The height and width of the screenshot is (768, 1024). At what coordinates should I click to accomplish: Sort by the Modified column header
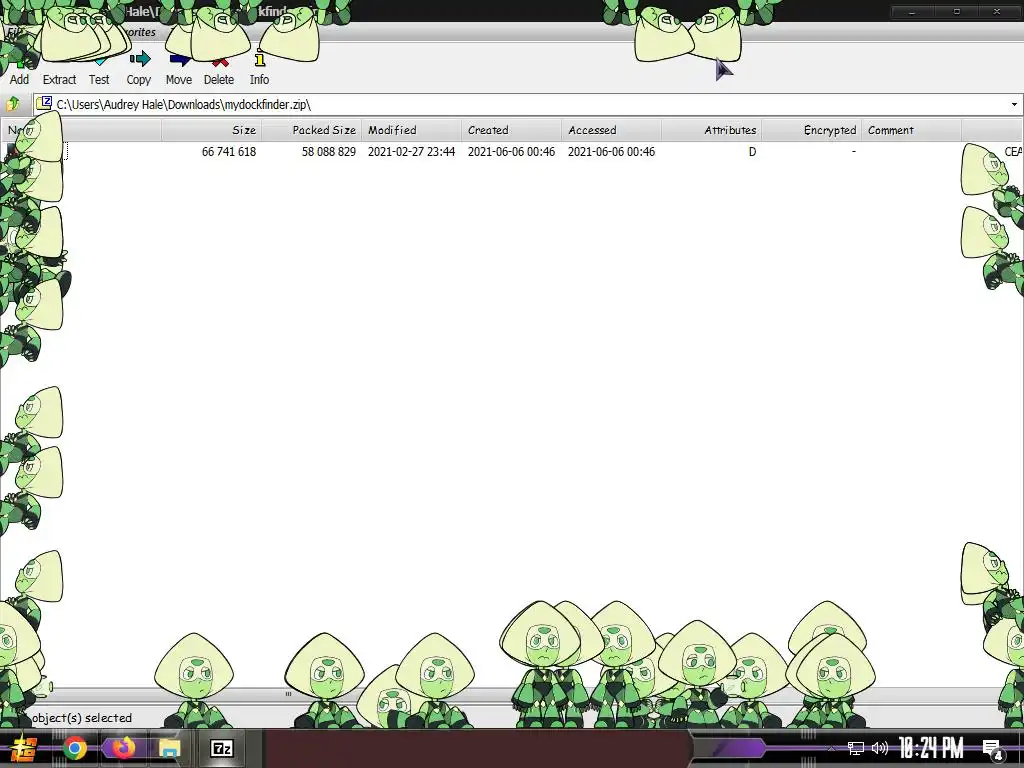[411, 130]
